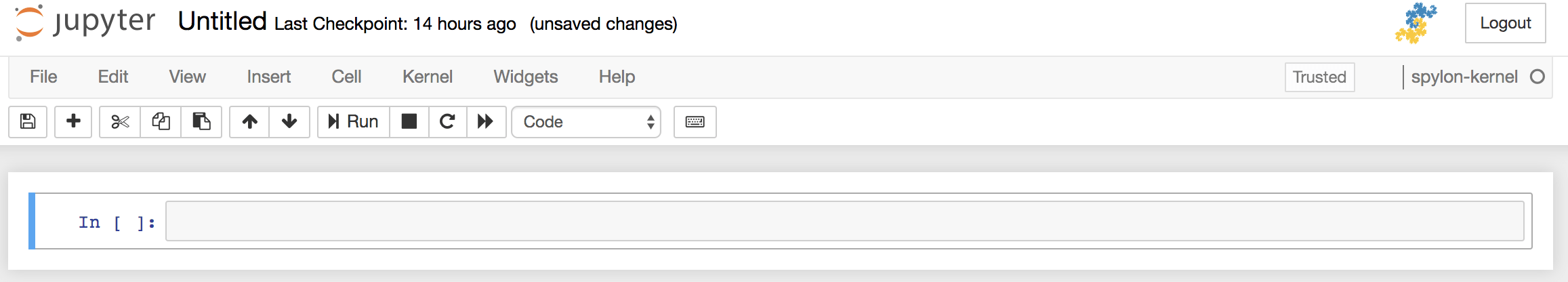Open the command palette keyboard icon
This screenshot has width=1568, height=282.
tap(695, 122)
